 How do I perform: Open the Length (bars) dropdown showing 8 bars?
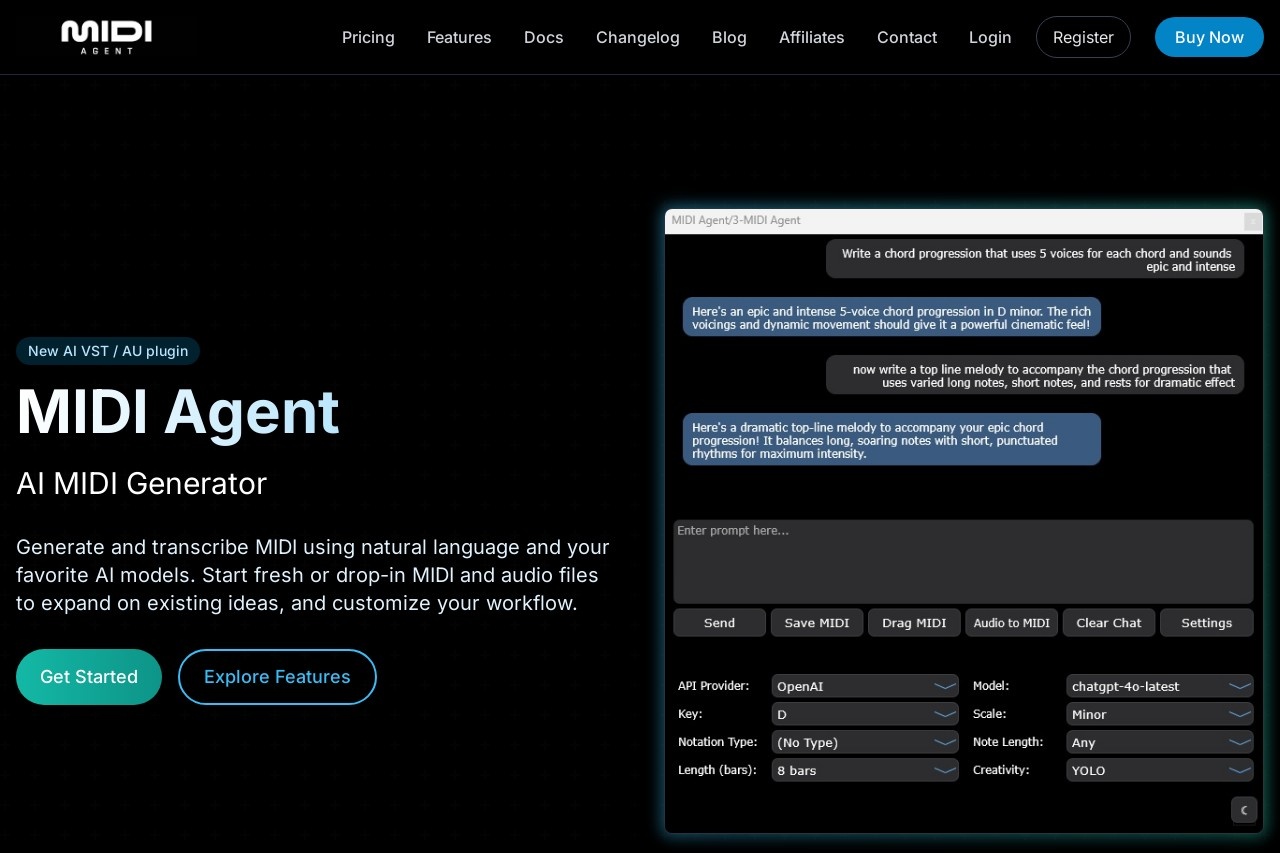(865, 770)
